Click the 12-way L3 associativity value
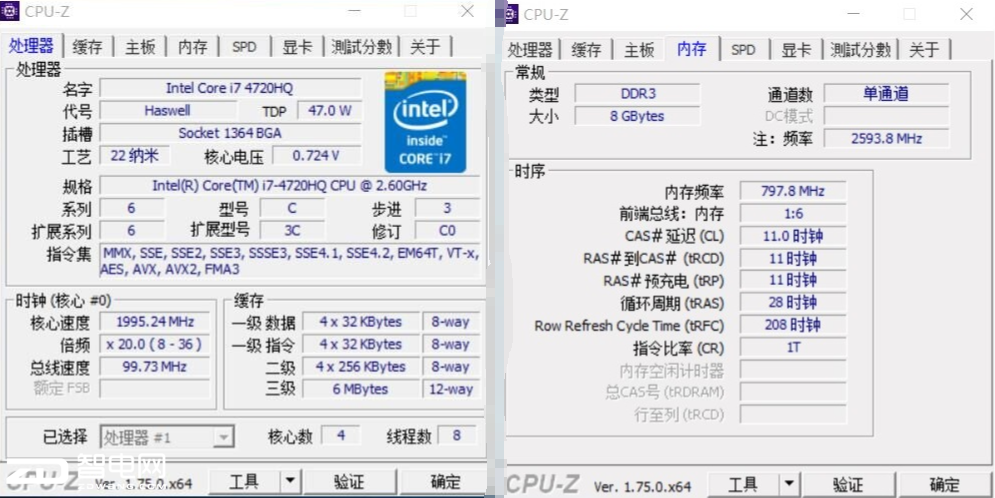 (x=451, y=389)
